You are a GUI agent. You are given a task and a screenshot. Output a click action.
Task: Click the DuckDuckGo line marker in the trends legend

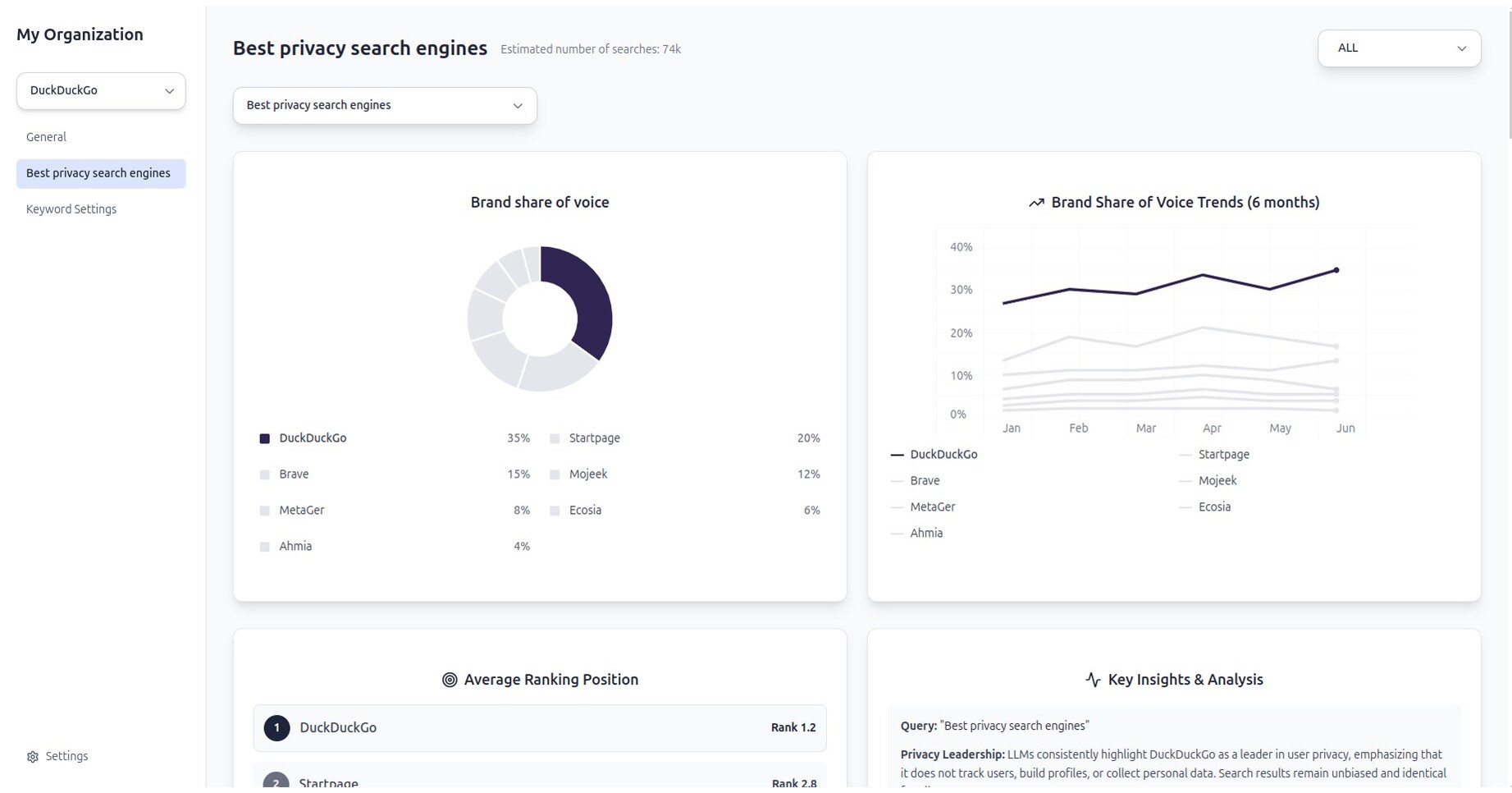pos(897,454)
